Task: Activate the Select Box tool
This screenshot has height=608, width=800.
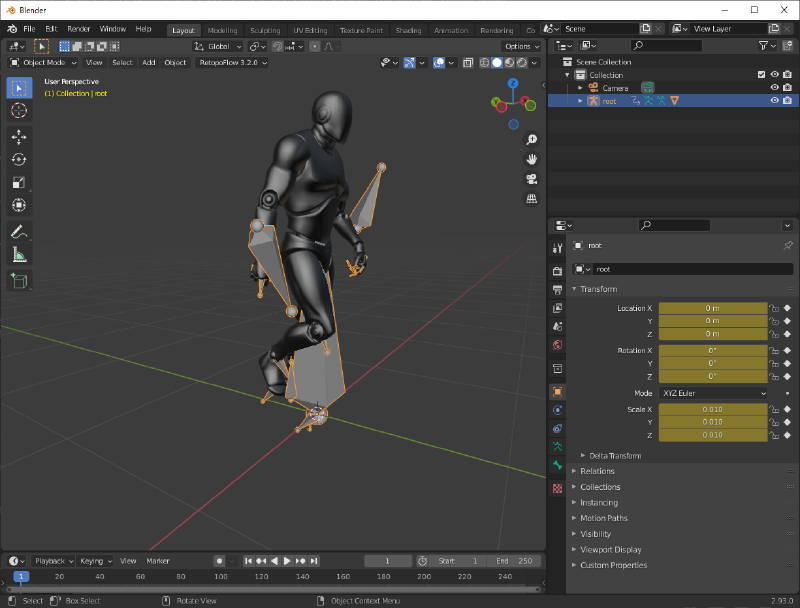Action: pyautogui.click(x=19, y=88)
